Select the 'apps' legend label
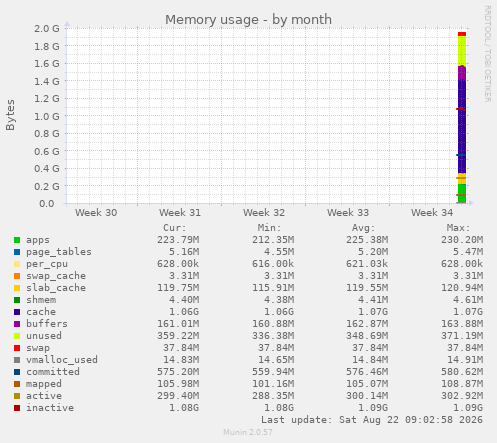The height and width of the screenshot is (443, 497). [x=38, y=240]
